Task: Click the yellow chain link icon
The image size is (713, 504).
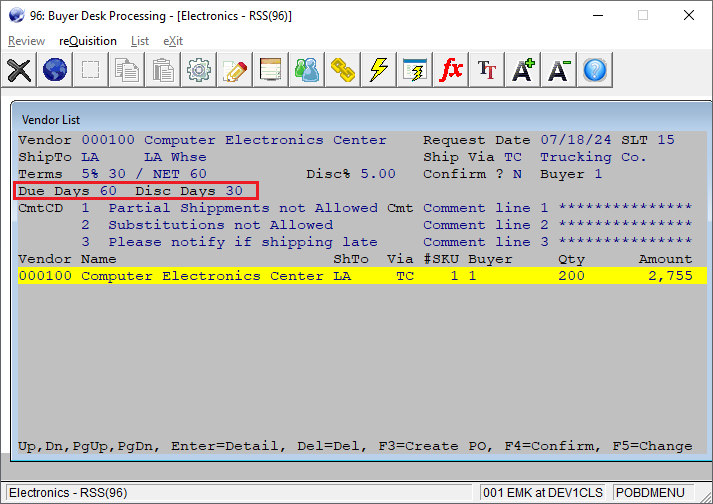Action: tap(342, 70)
